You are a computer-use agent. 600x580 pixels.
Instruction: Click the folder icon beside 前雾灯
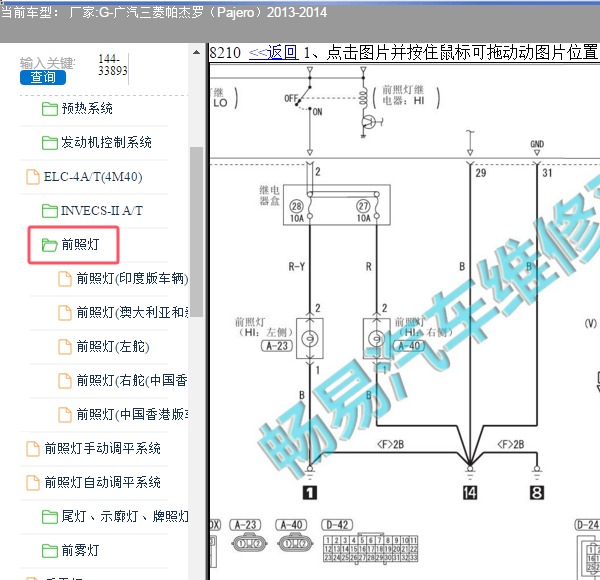pos(50,551)
